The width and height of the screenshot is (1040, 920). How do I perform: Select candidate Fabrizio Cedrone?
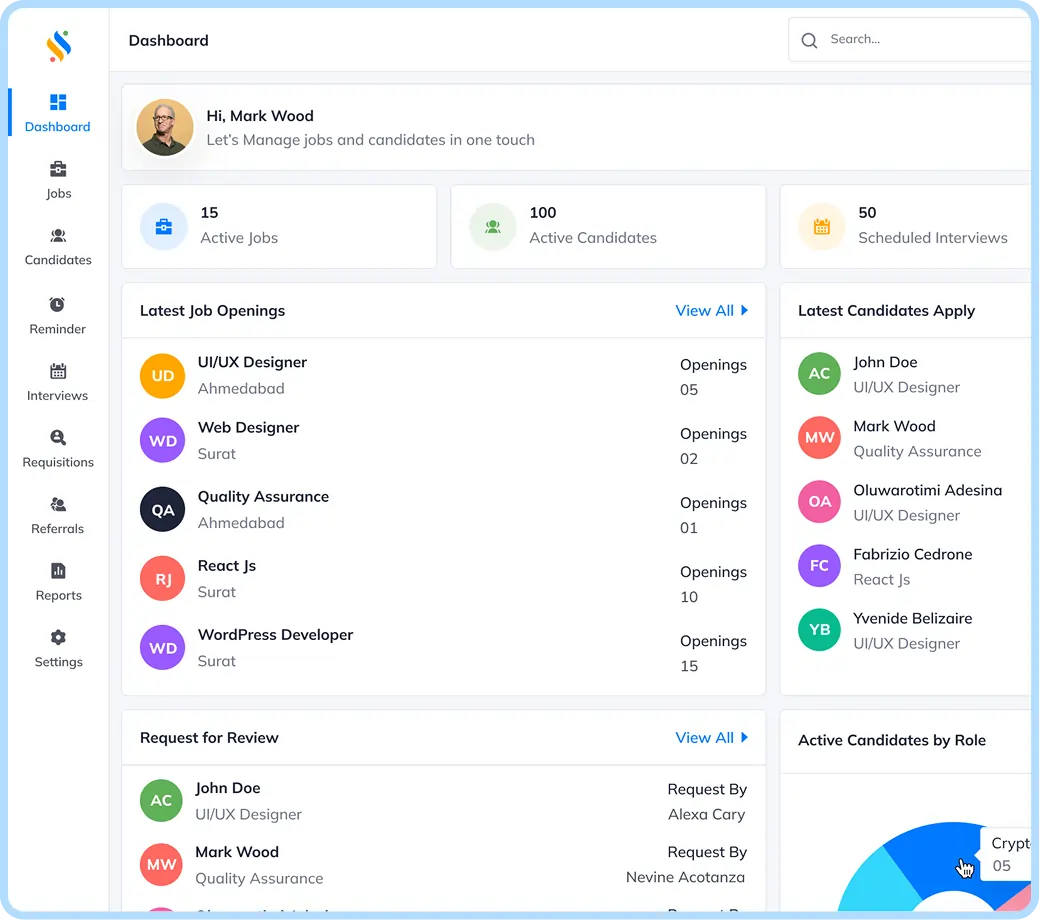coord(913,555)
